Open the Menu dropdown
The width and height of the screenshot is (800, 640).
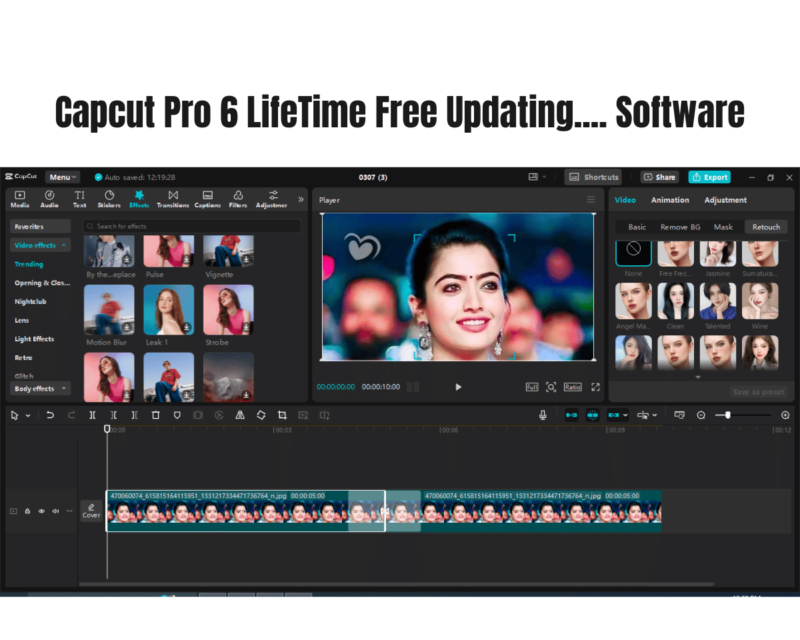tap(63, 177)
